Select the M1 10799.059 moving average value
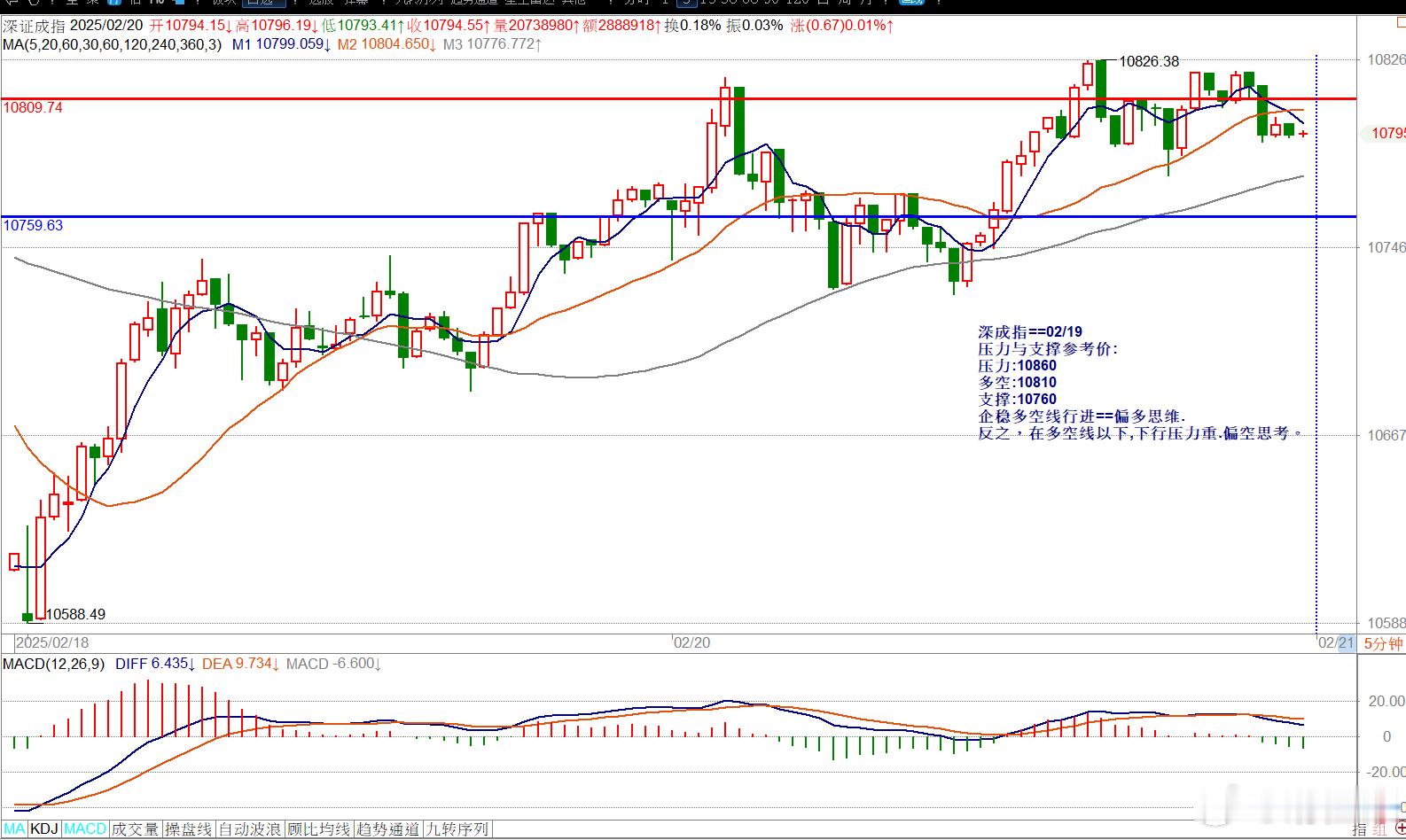The width and height of the screenshot is (1406, 840). (x=282, y=43)
